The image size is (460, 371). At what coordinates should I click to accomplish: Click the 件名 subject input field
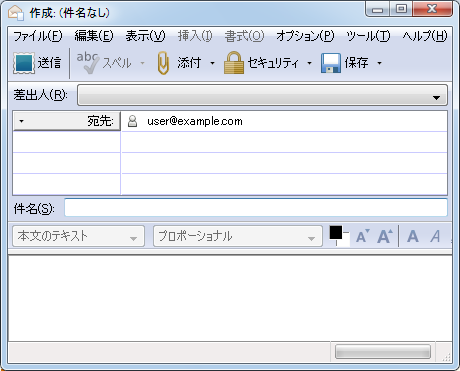(x=256, y=207)
